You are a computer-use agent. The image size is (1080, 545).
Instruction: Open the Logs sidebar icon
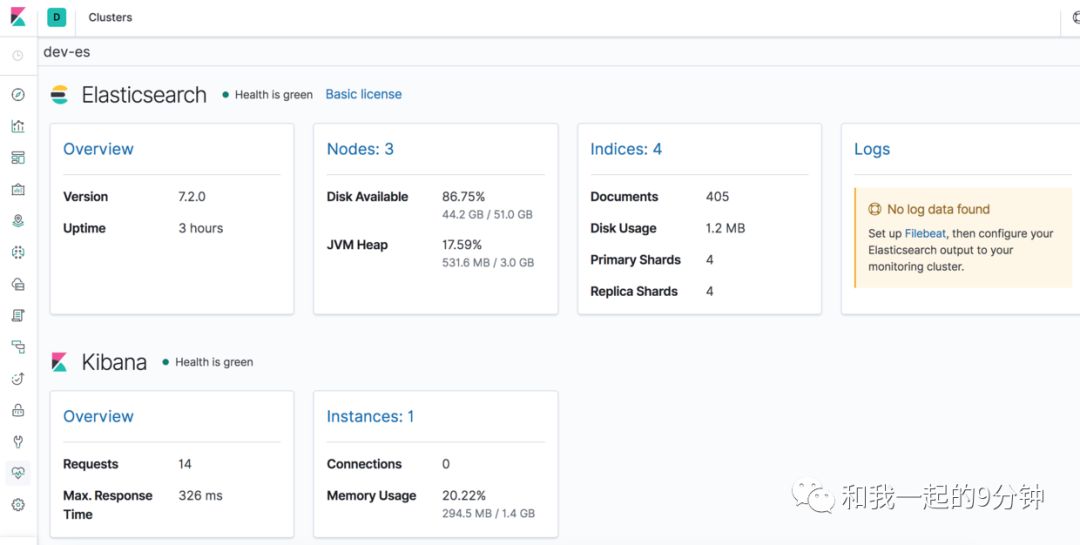click(18, 316)
